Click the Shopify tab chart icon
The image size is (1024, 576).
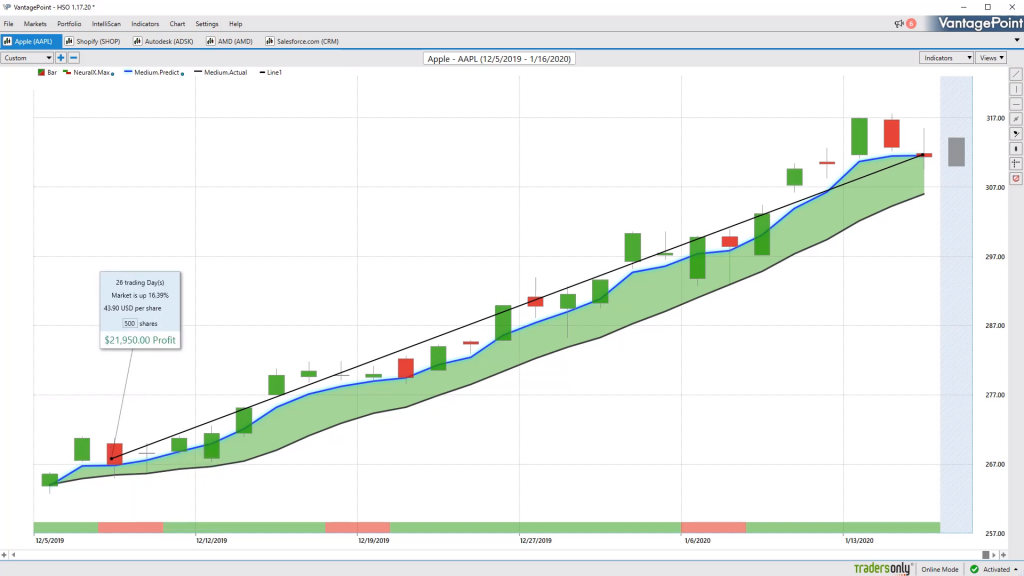pyautogui.click(x=69, y=41)
